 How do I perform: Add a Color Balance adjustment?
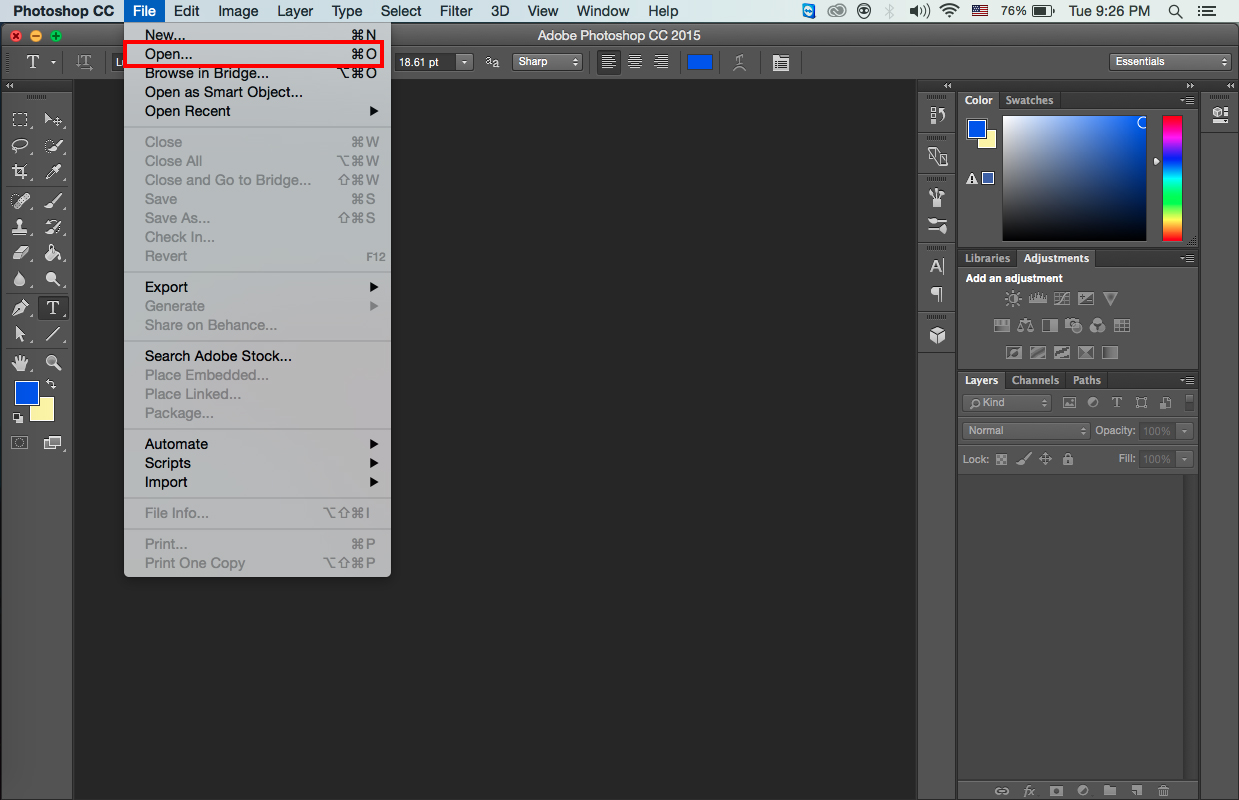[1025, 326]
